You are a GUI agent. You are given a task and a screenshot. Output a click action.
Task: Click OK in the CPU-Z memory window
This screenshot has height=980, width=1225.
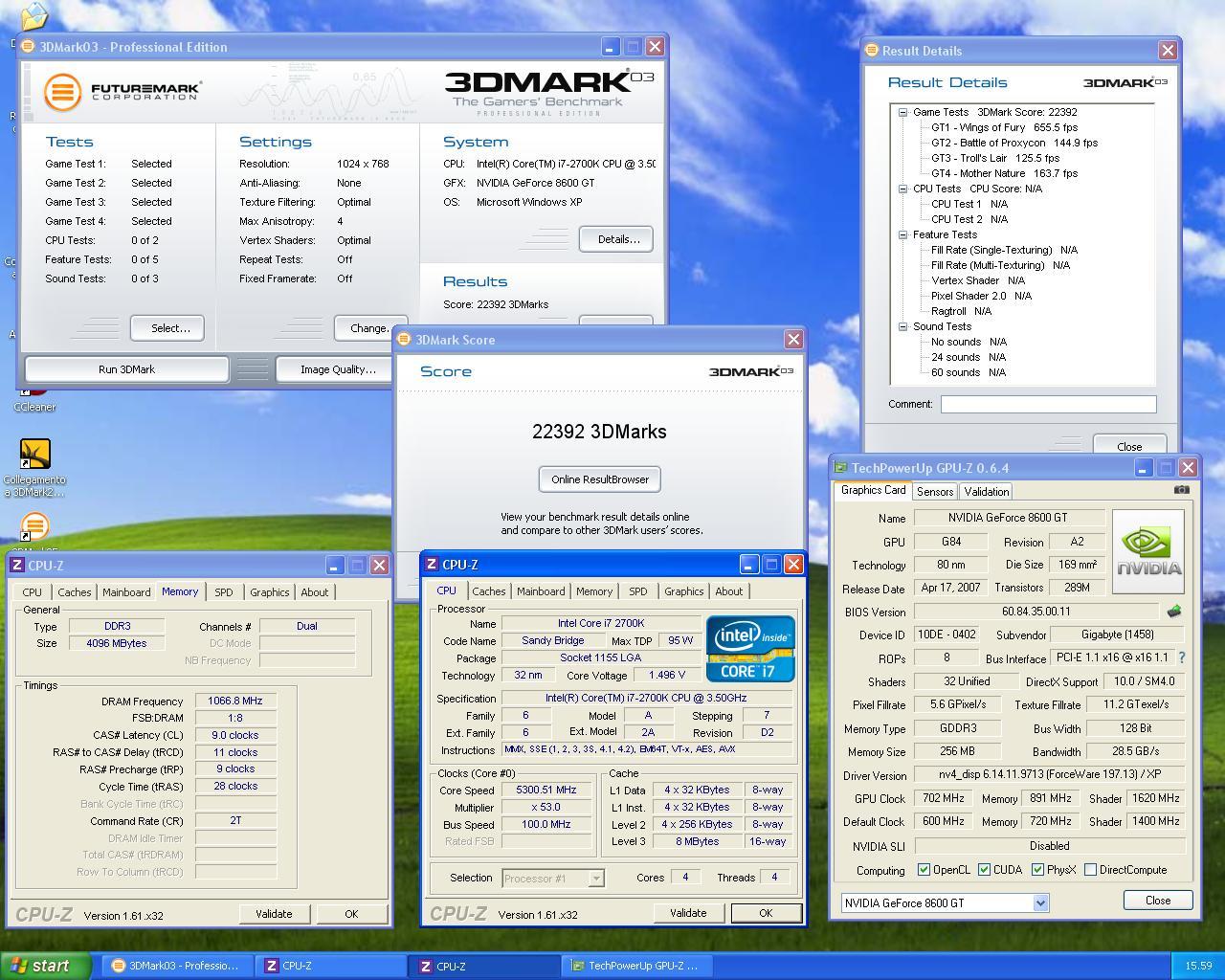[x=351, y=914]
